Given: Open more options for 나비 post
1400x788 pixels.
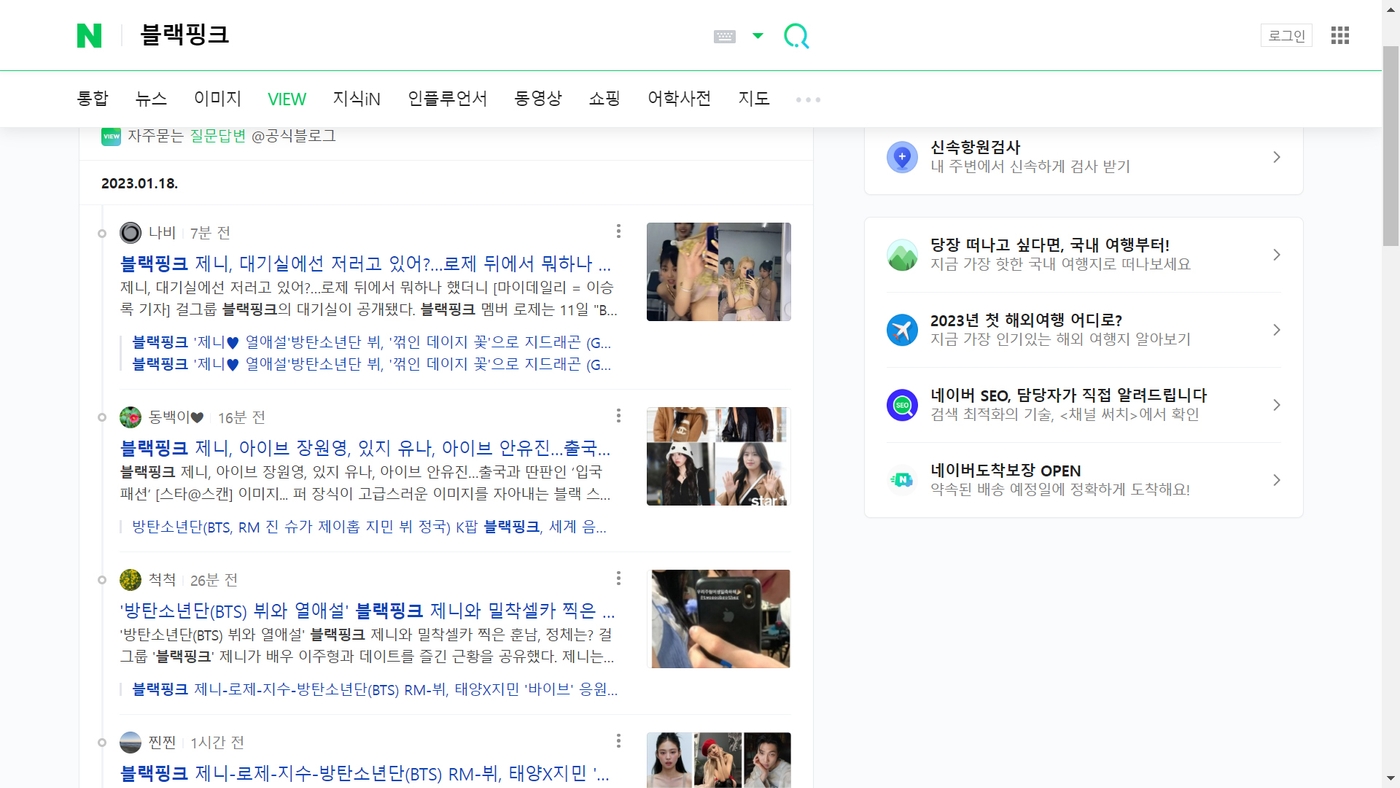Looking at the screenshot, I should tap(618, 231).
